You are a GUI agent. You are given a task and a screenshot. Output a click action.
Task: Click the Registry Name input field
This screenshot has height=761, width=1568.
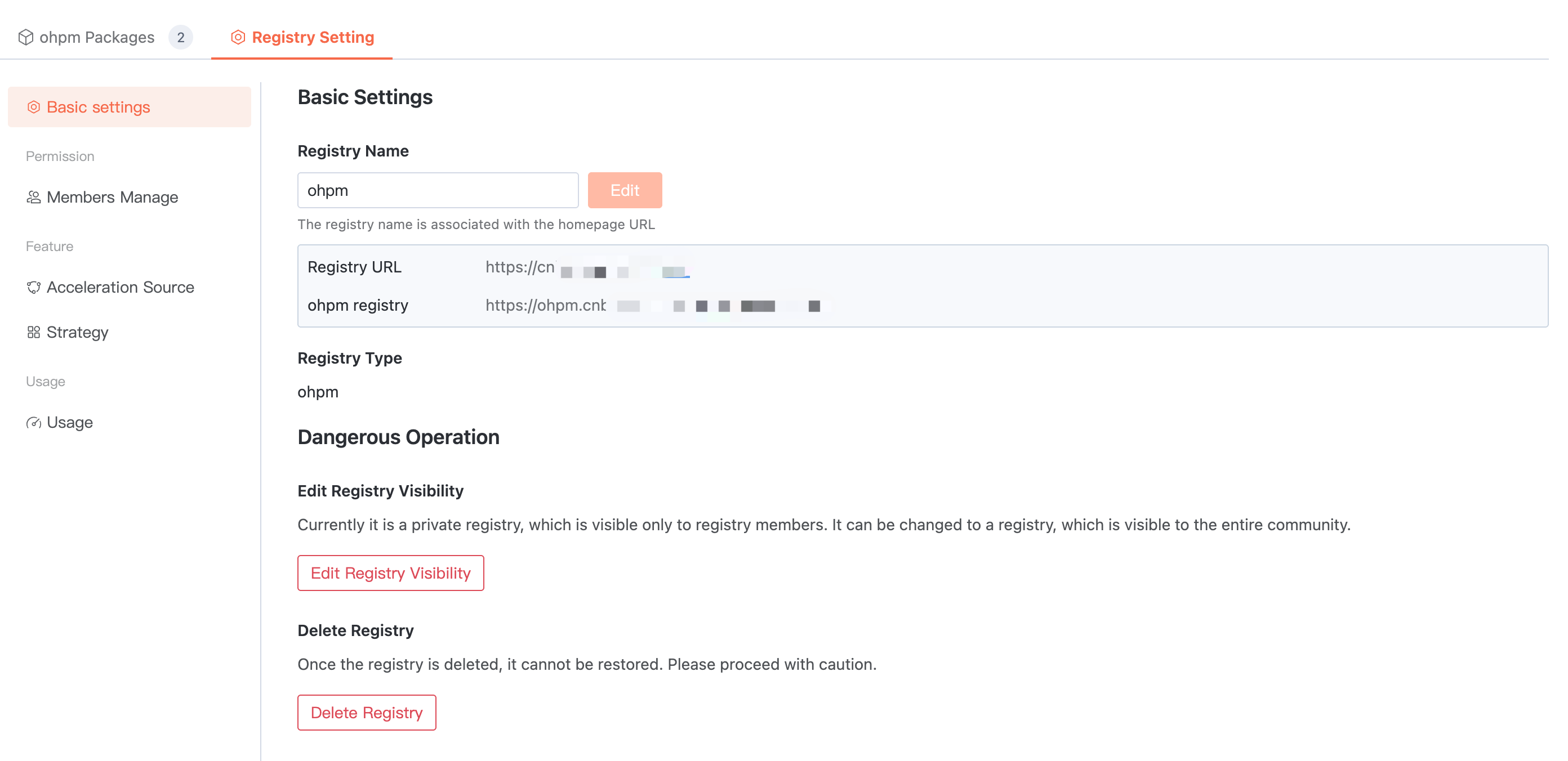437,190
